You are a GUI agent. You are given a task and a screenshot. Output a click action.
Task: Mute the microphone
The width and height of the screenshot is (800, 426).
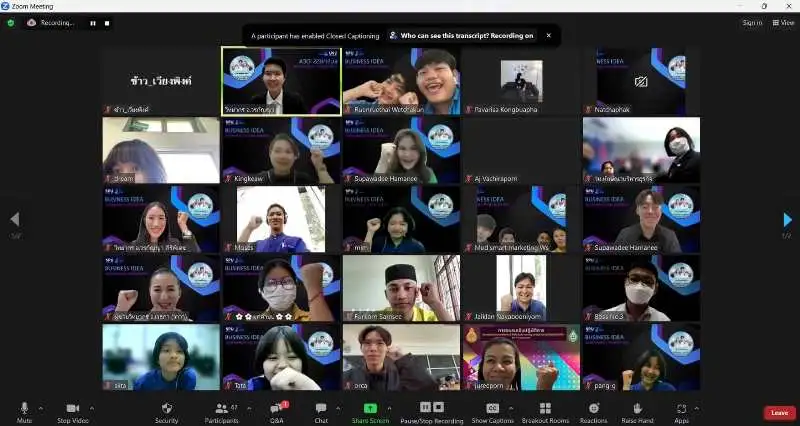coord(24,411)
